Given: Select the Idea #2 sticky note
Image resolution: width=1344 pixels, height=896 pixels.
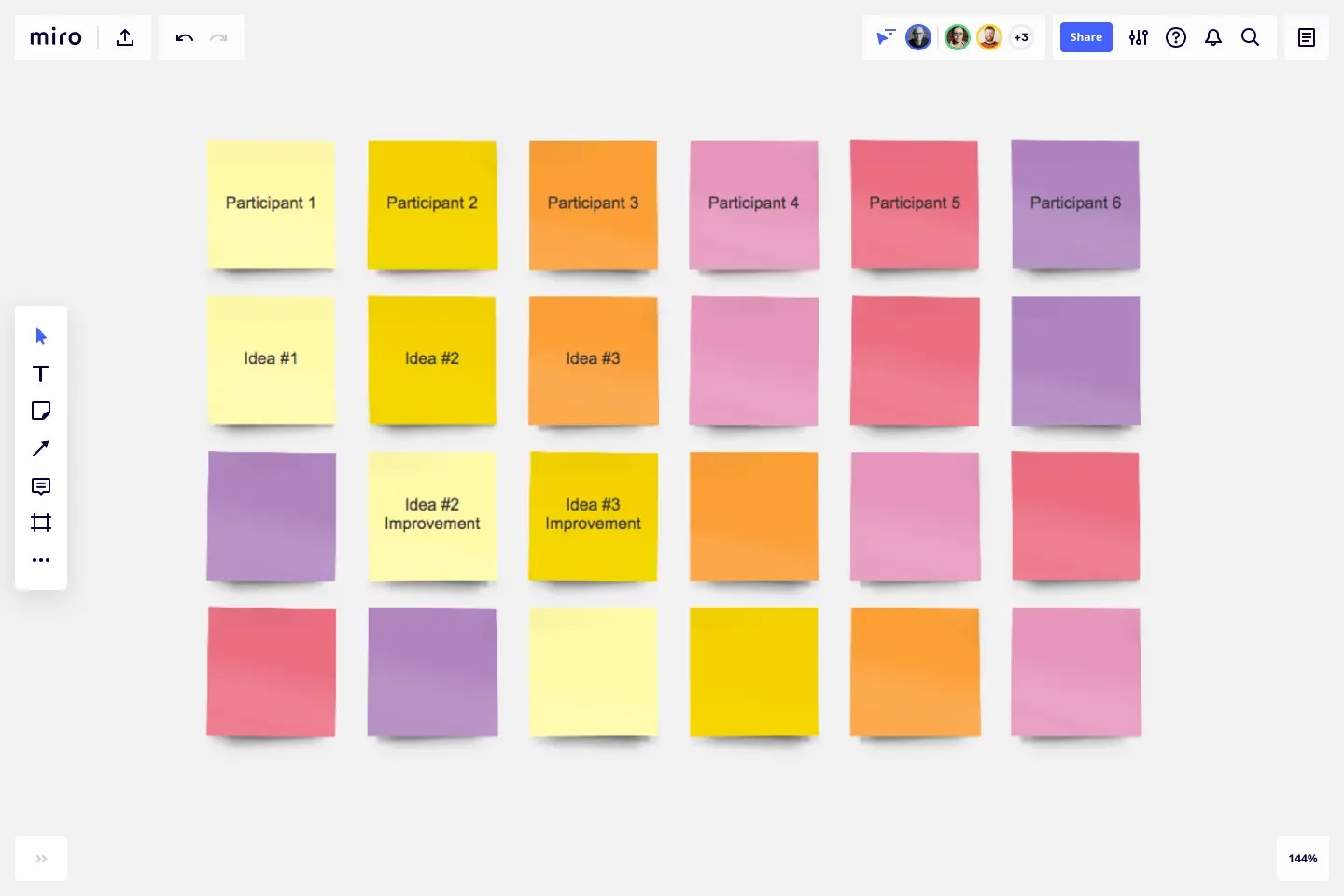Looking at the screenshot, I should pos(432,360).
